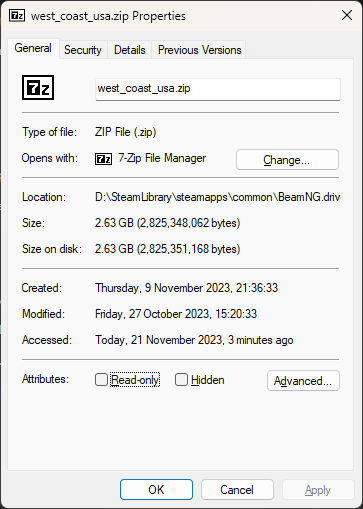Image resolution: width=363 pixels, height=509 pixels.
Task: Go to the Previous Versions tab
Action: (199, 50)
